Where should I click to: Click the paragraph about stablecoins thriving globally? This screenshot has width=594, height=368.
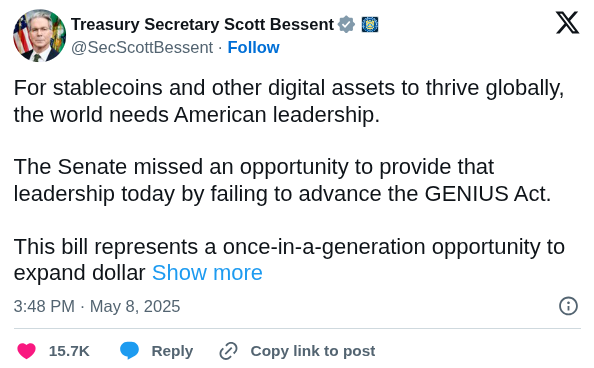coord(289,101)
